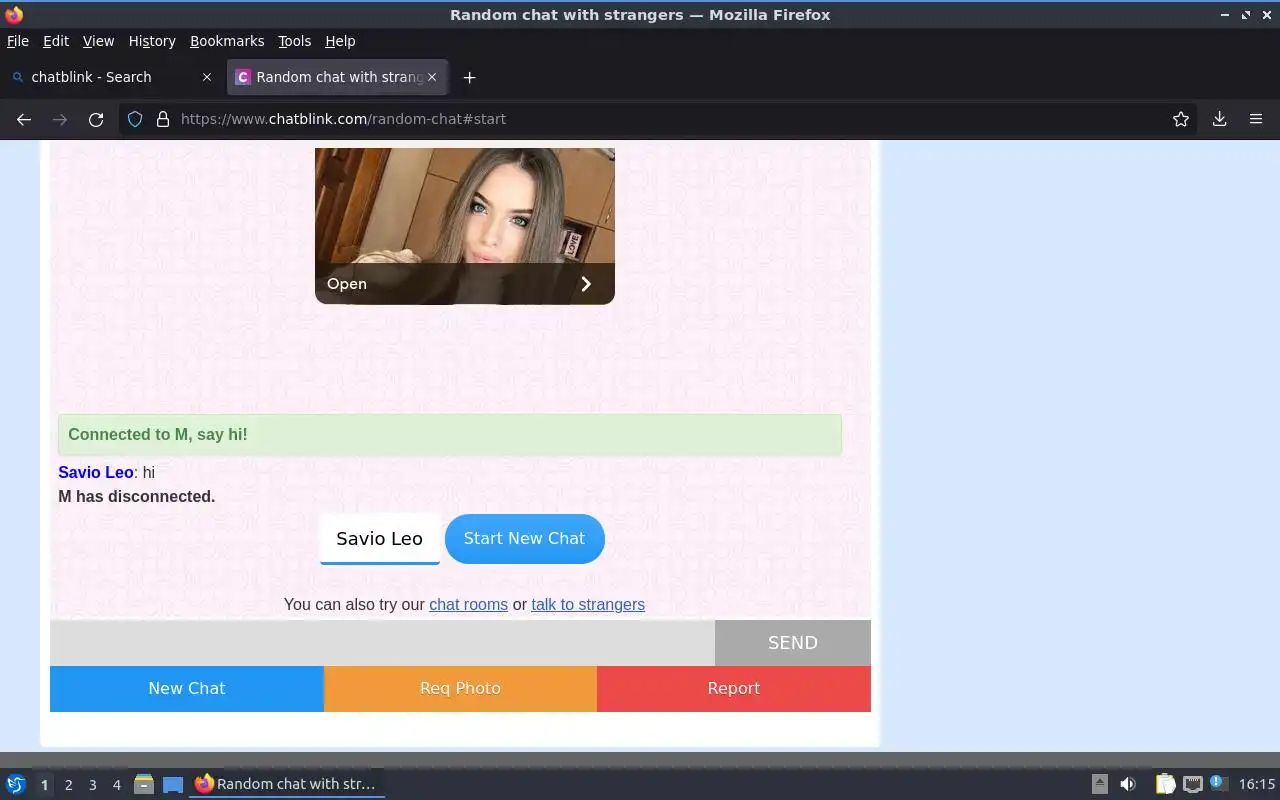Click the Firefox taskbar window entry
The height and width of the screenshot is (800, 1280).
coord(287,785)
